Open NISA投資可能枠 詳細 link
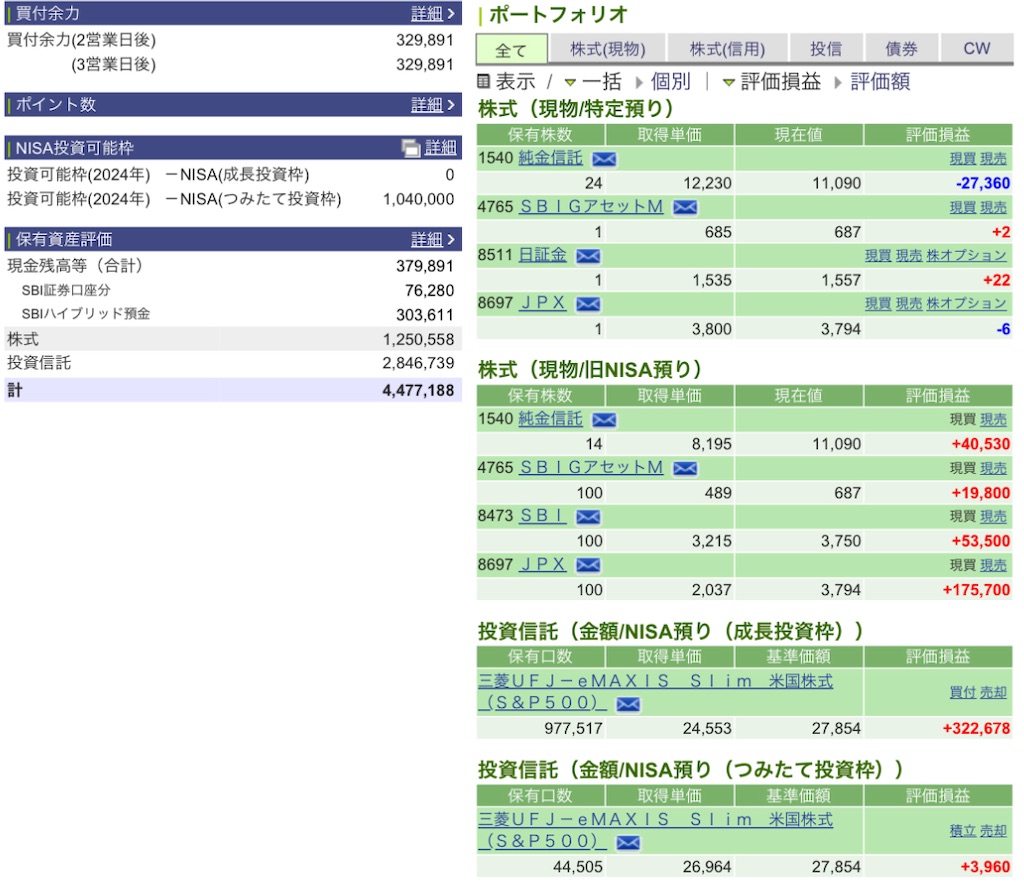Screen dimensions: 1024x882 coord(440,148)
